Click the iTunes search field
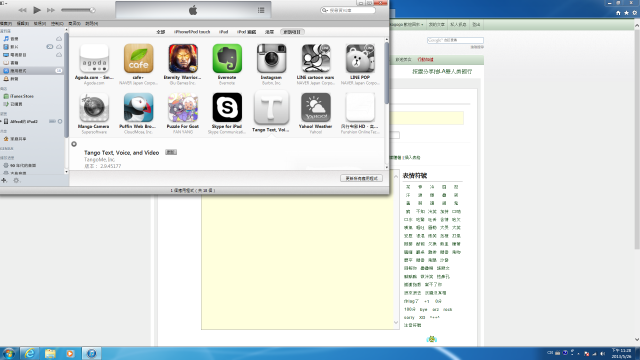This screenshot has height=360, width=640. [348, 10]
